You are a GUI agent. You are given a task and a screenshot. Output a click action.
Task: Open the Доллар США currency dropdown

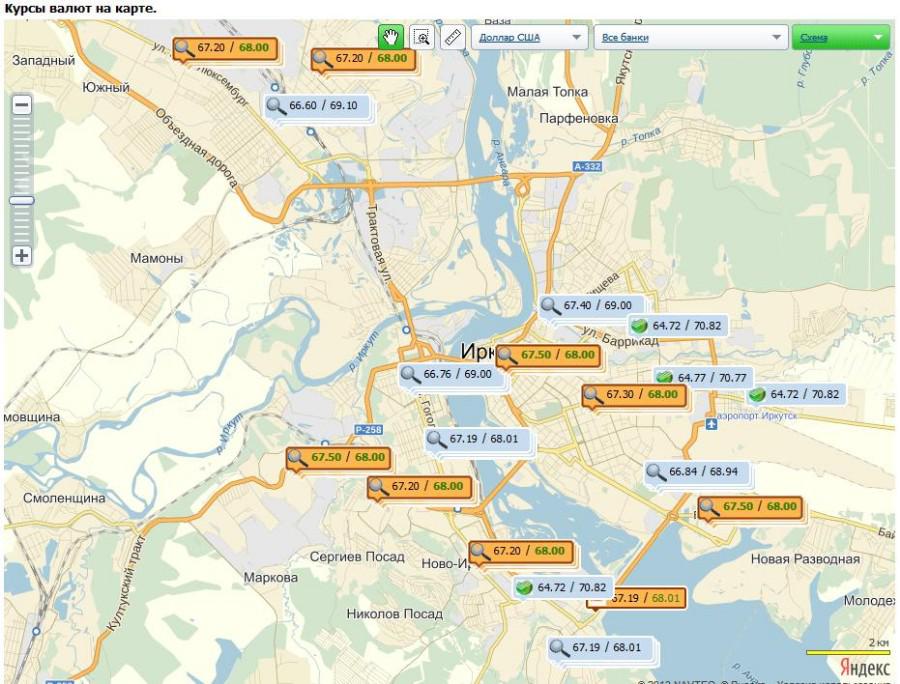coord(530,37)
